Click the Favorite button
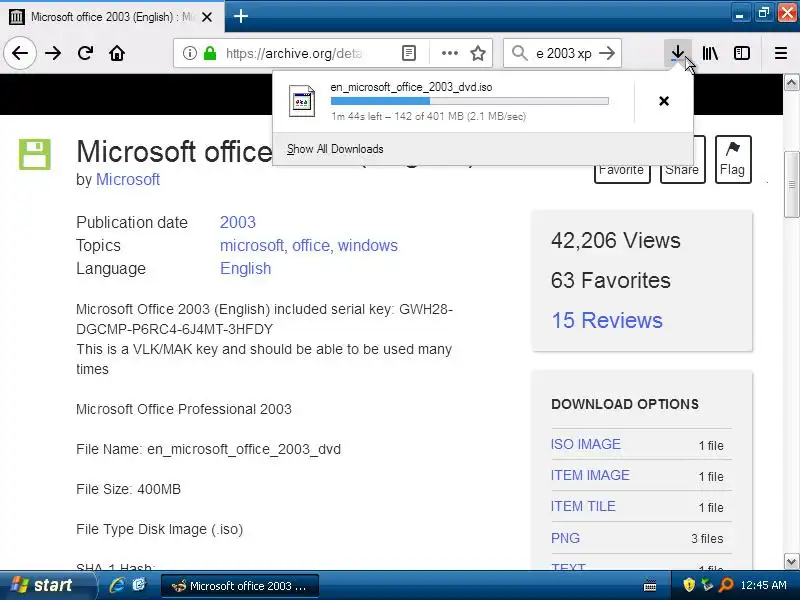 click(x=622, y=170)
